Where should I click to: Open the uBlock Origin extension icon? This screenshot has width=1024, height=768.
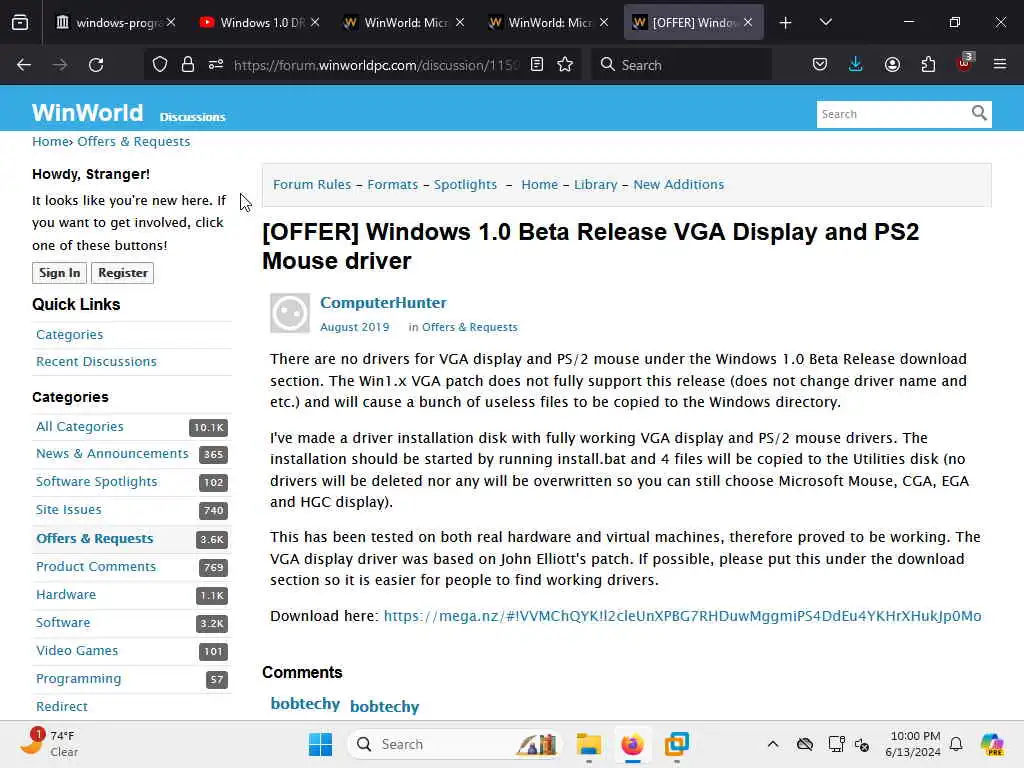(x=965, y=63)
